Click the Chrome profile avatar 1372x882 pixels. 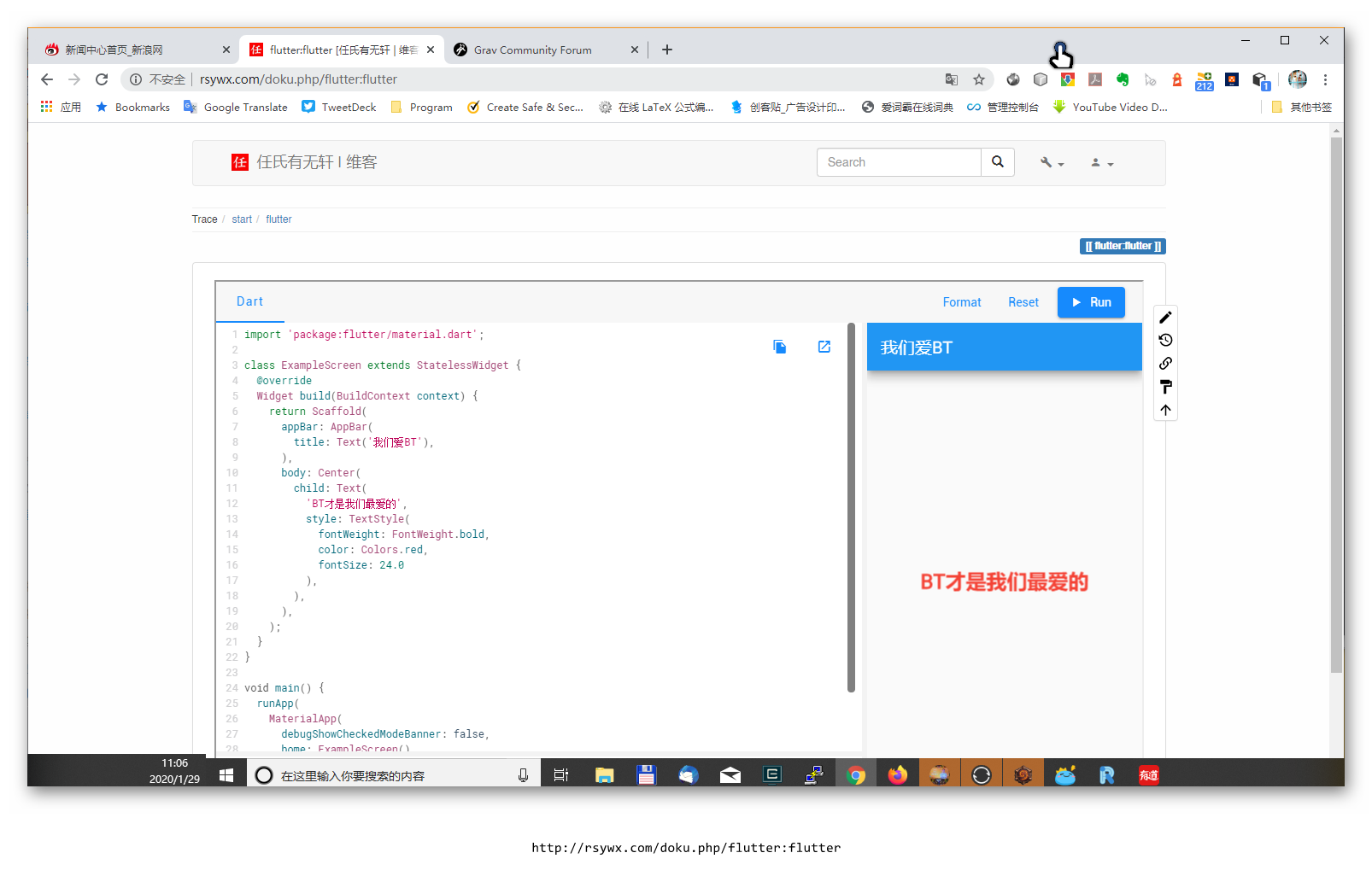1298,79
